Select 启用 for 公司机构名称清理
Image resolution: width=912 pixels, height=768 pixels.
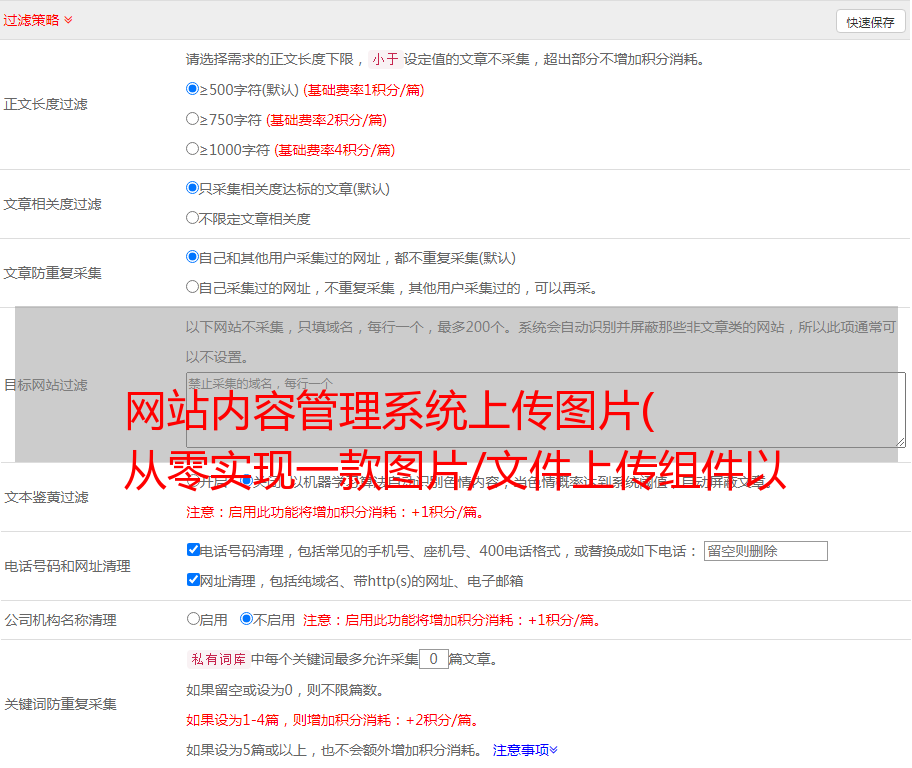click(x=193, y=618)
